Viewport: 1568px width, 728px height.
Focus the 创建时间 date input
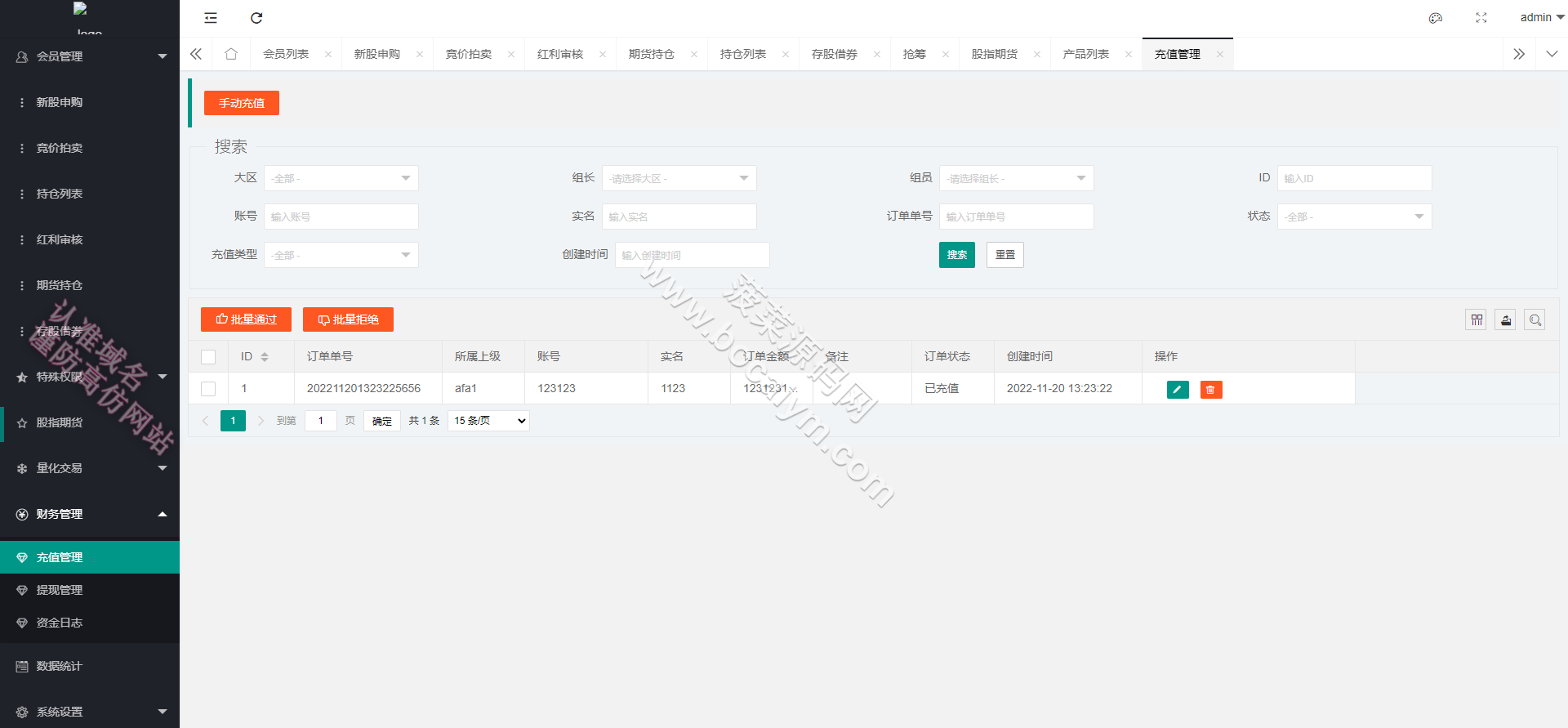(x=693, y=255)
